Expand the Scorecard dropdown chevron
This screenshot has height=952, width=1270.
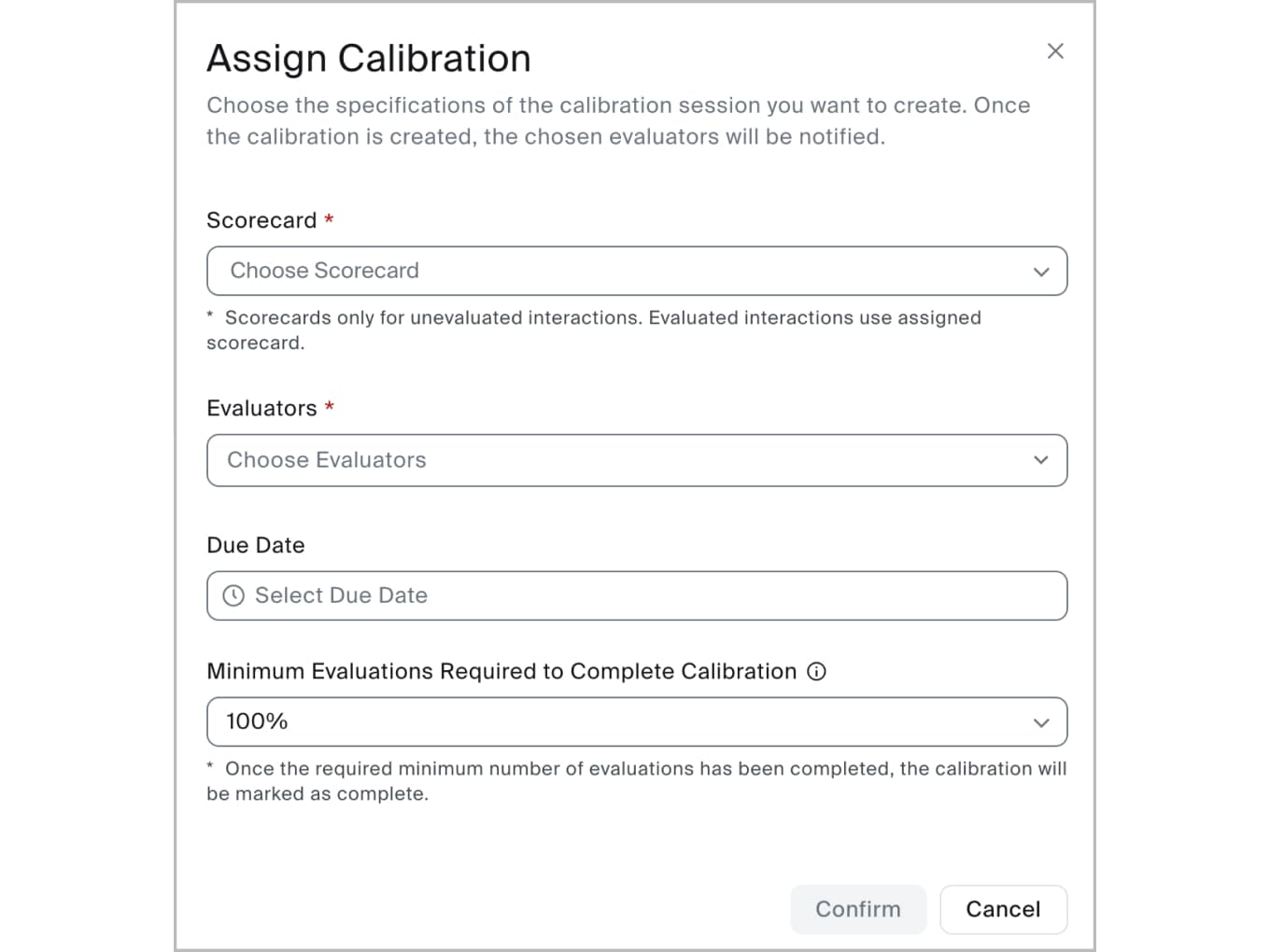1041,272
